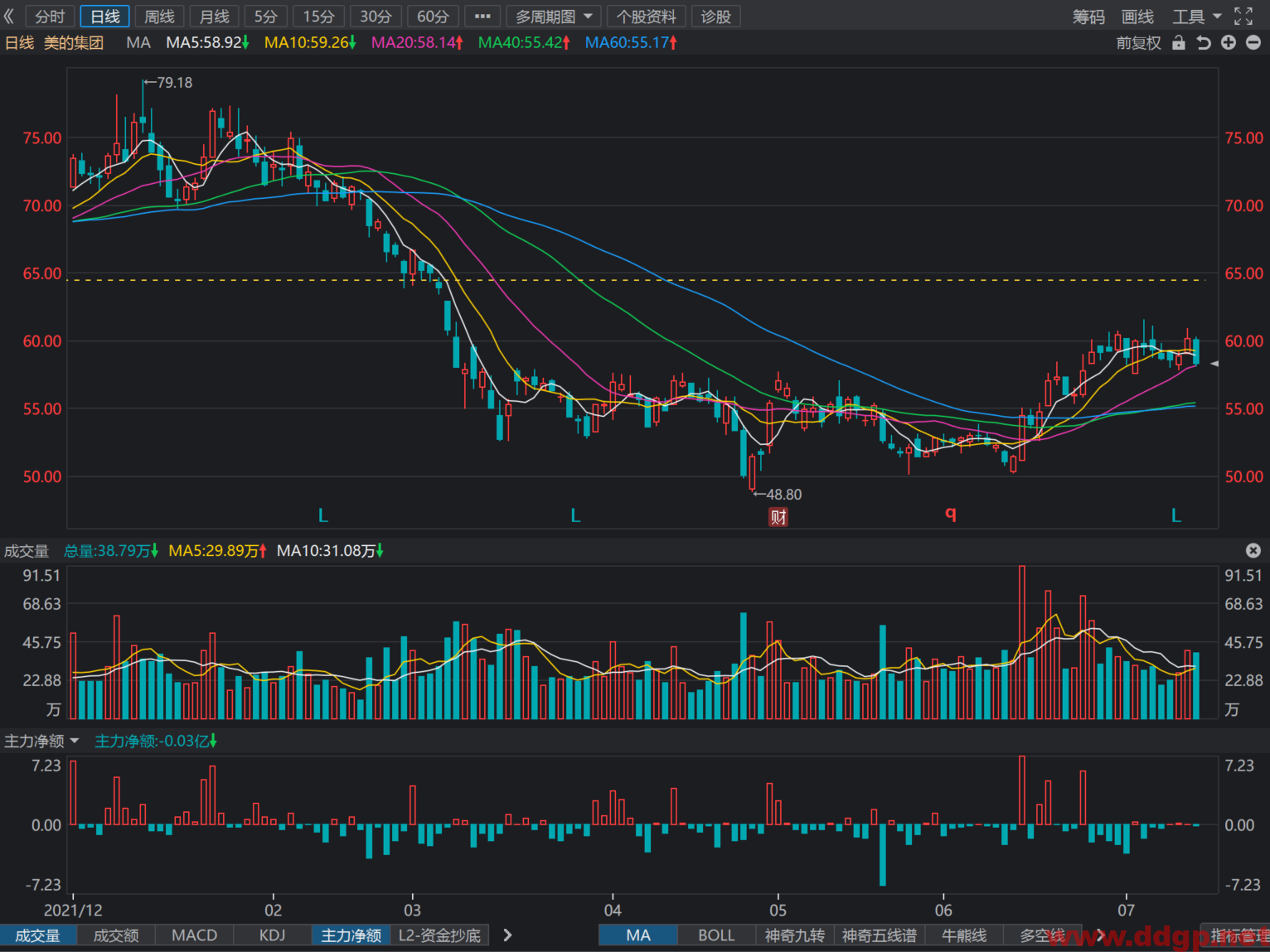Close the 成交量 volume panel
This screenshot has width=1270, height=952.
(1253, 550)
